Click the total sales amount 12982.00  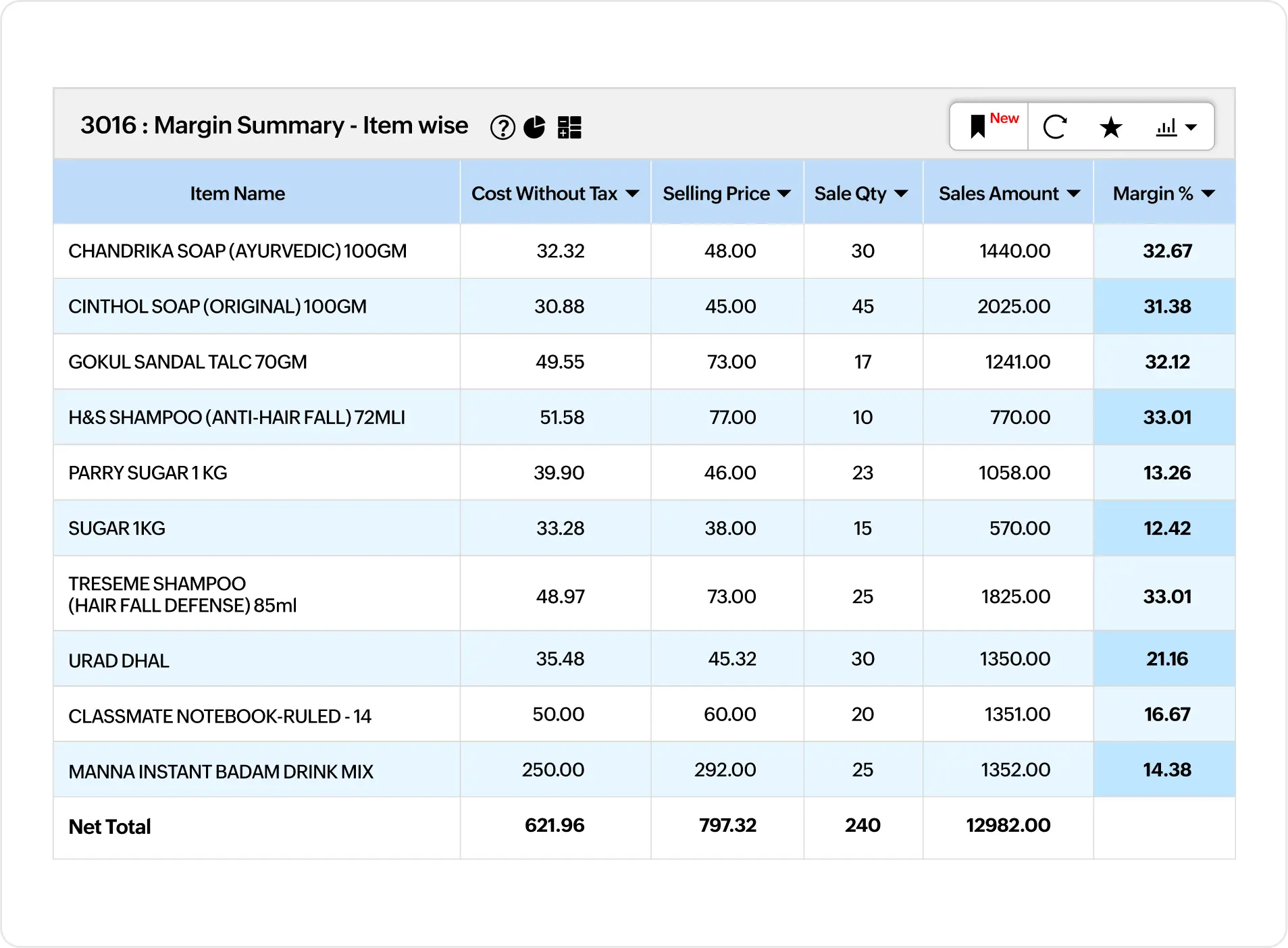coord(1008,825)
